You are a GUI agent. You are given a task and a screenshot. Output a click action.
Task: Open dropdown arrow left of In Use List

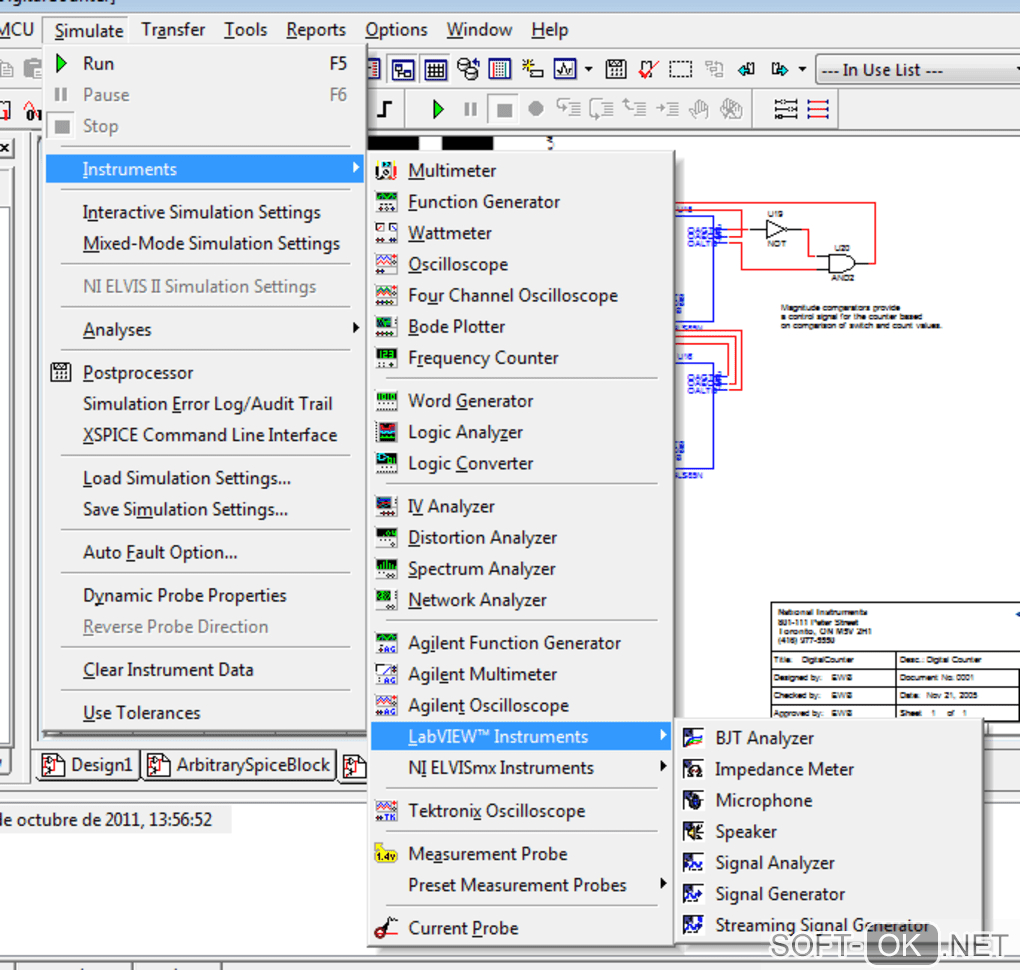tap(802, 69)
